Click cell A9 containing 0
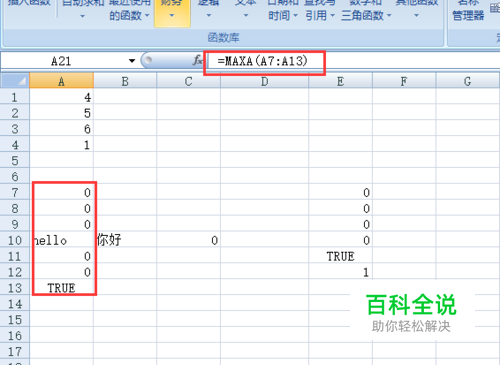The width and height of the screenshot is (500, 365). pos(61,224)
